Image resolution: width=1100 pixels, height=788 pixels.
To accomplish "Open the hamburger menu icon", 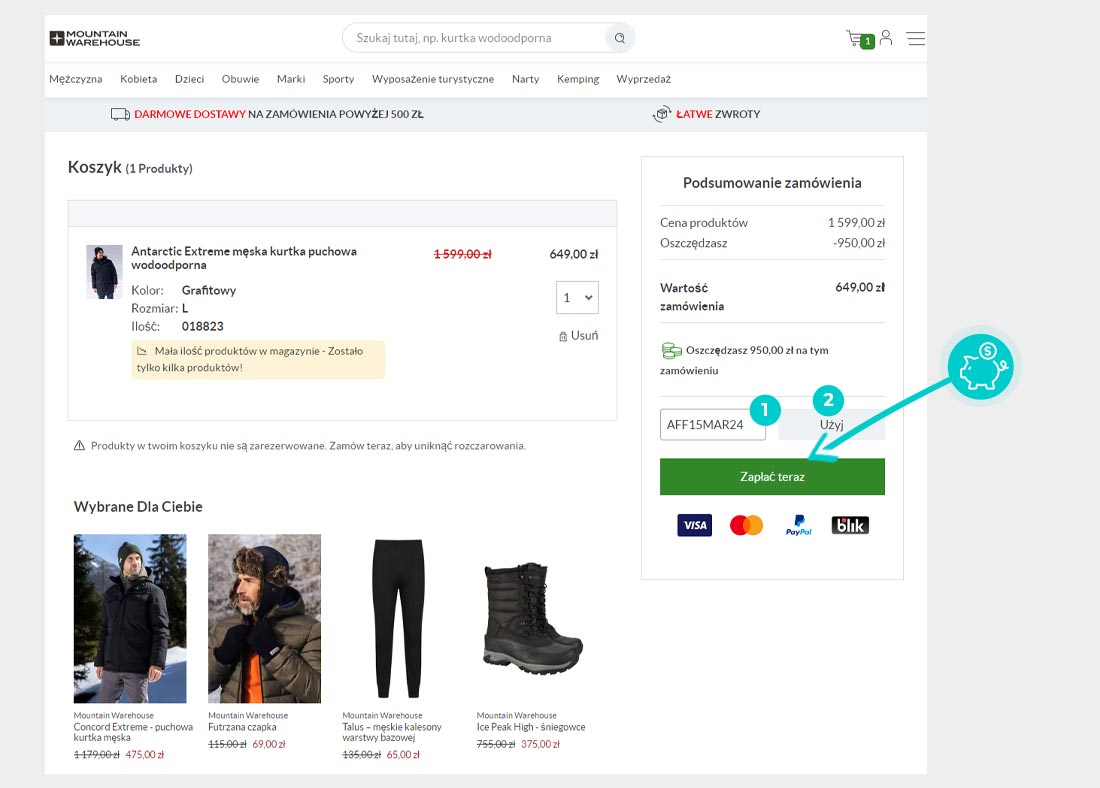I will (x=915, y=38).
